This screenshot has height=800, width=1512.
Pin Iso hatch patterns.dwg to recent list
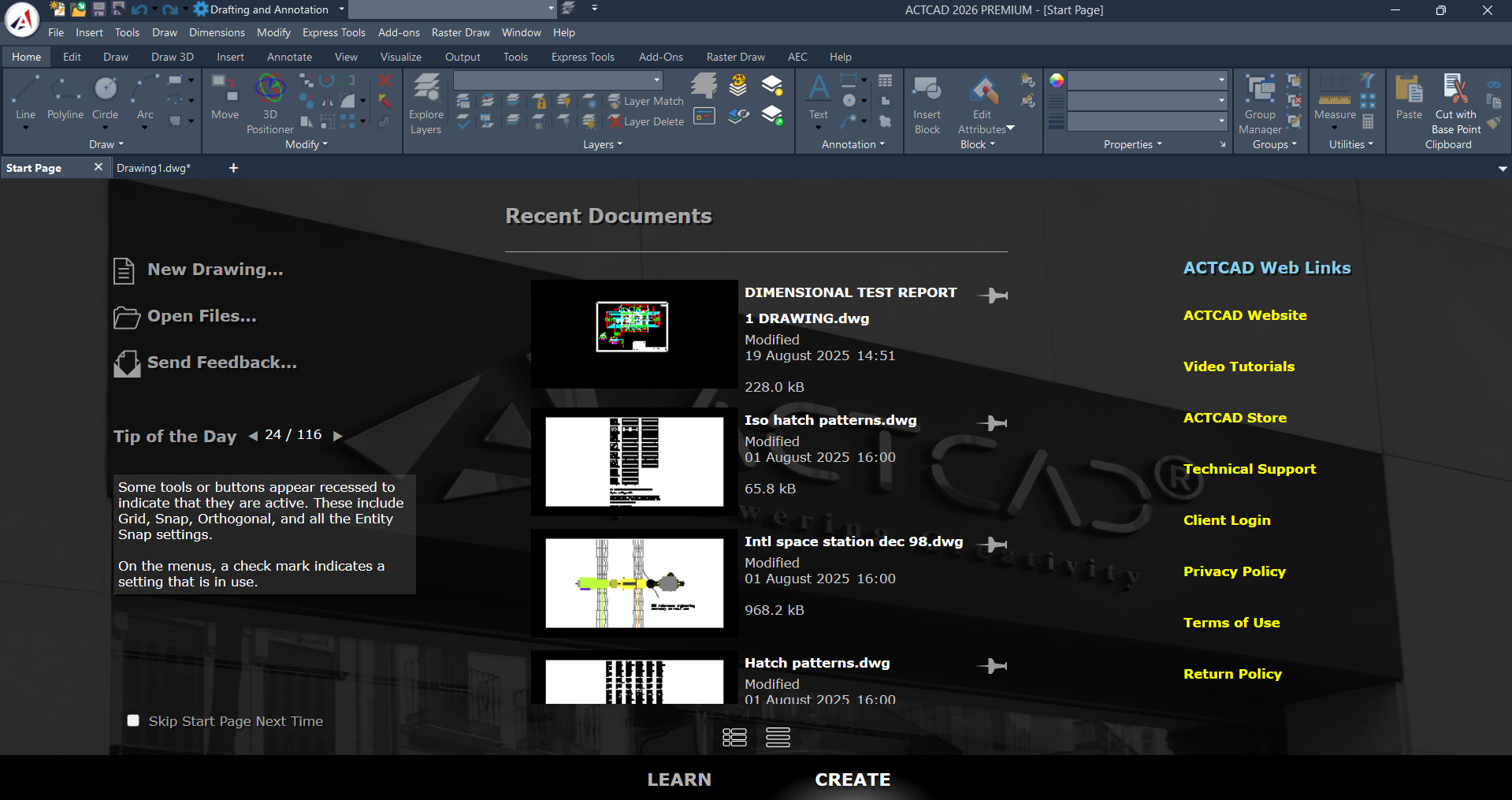tap(993, 423)
